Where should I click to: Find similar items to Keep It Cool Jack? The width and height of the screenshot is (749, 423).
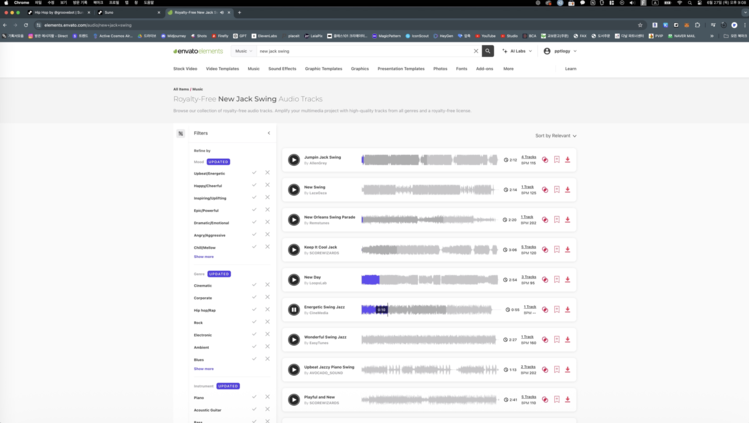(545, 250)
